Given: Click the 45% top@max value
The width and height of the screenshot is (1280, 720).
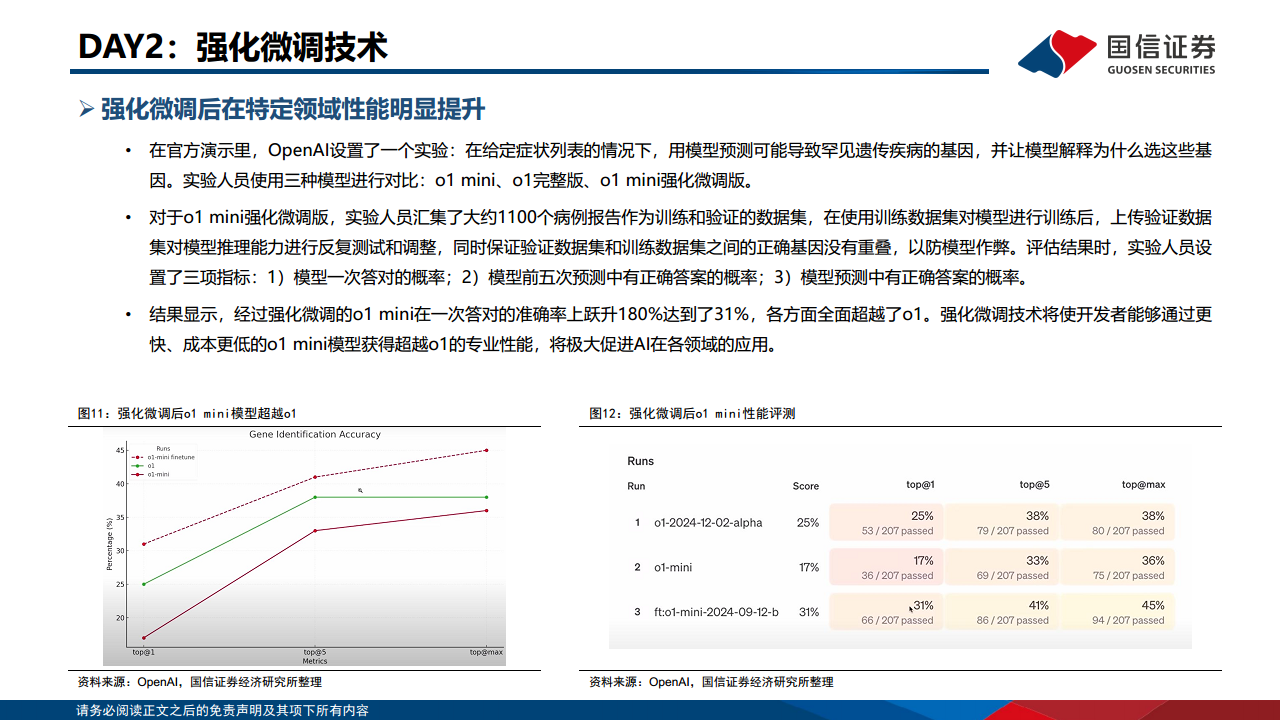Looking at the screenshot, I should [1153, 605].
